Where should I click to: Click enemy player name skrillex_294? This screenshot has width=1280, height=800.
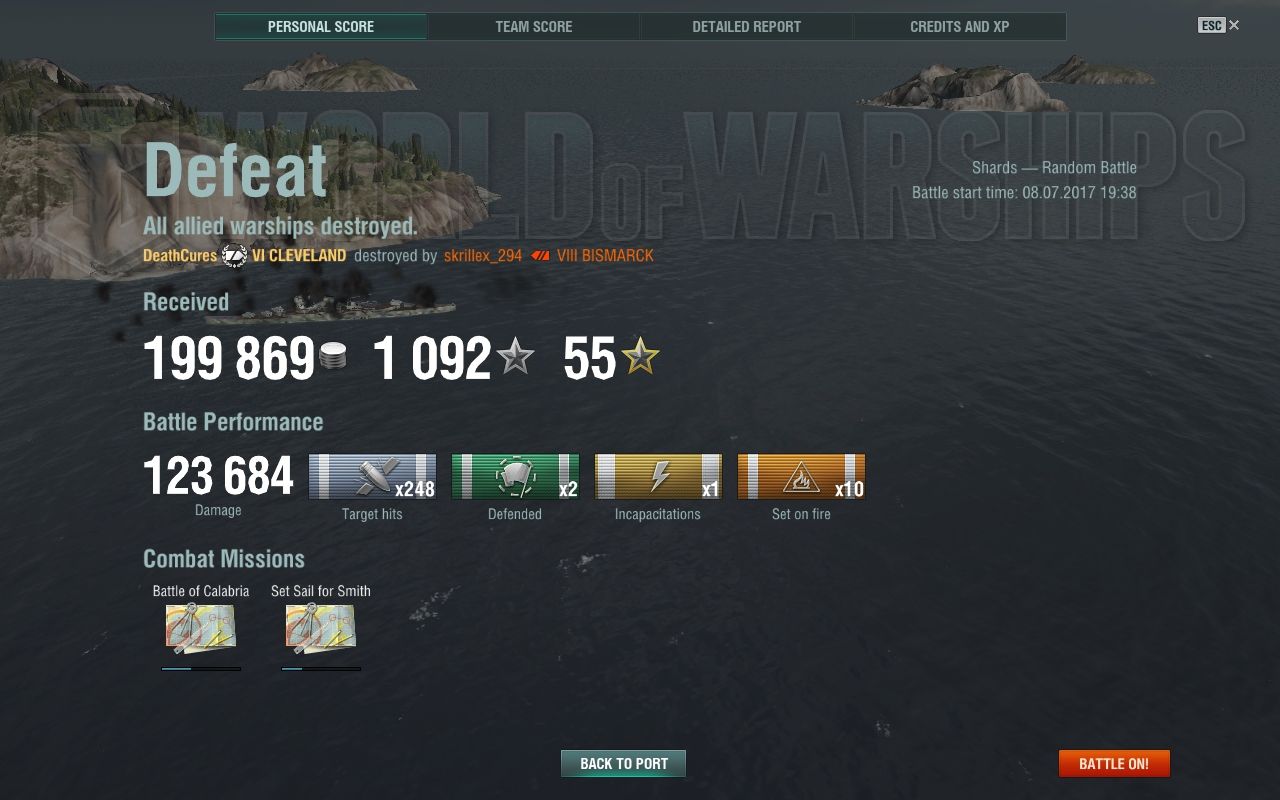pos(483,256)
